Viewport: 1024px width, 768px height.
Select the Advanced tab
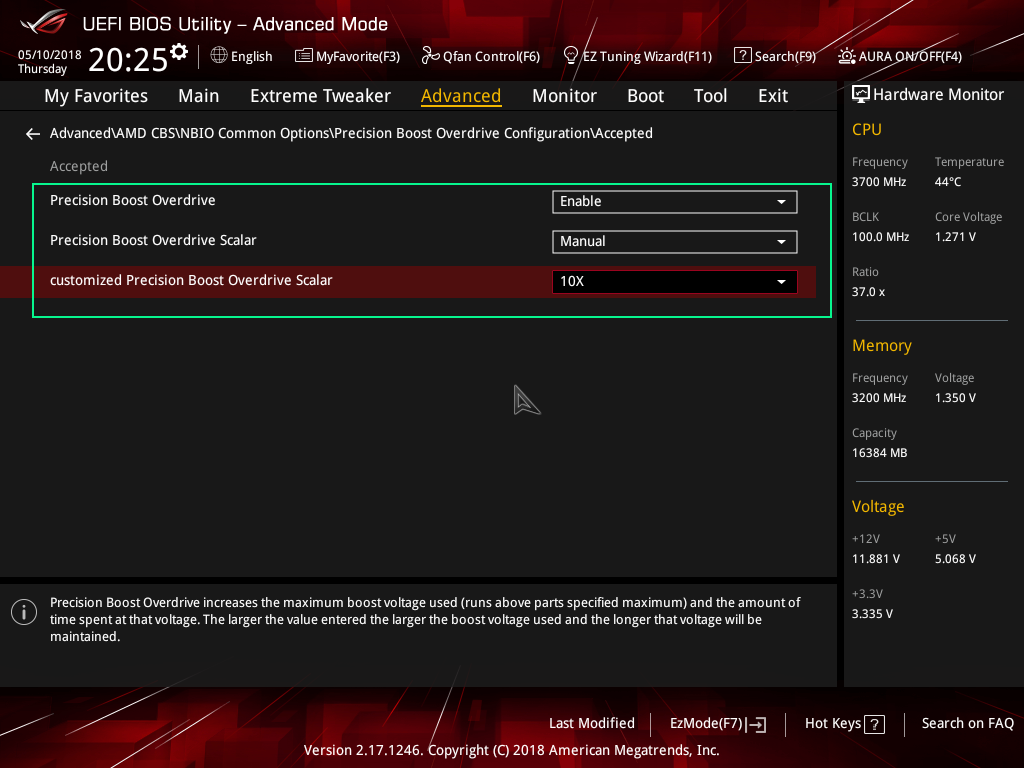pyautogui.click(x=461, y=96)
